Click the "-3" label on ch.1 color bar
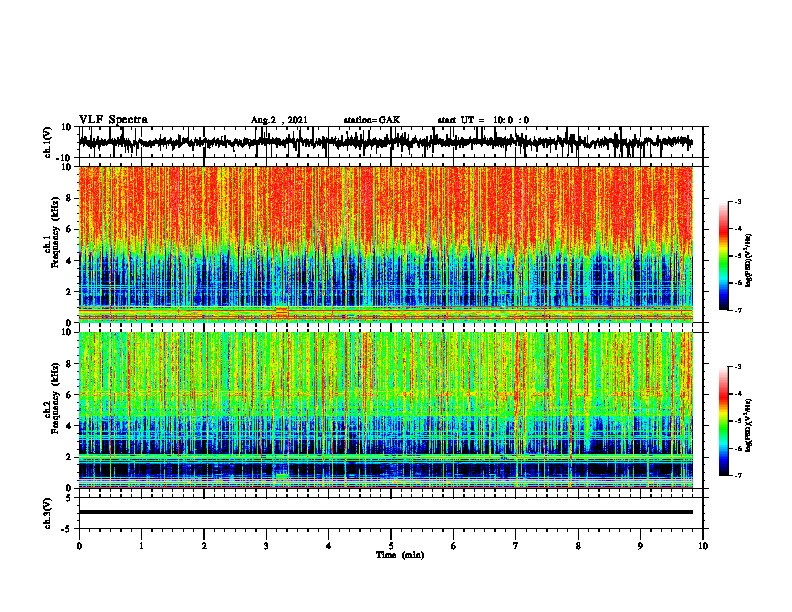 point(737,201)
